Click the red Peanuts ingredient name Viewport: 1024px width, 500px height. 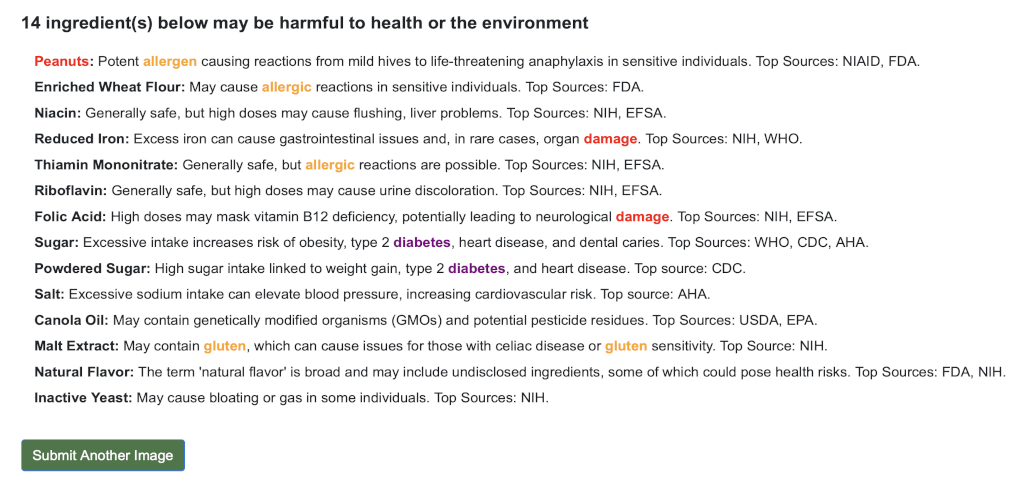click(63, 61)
